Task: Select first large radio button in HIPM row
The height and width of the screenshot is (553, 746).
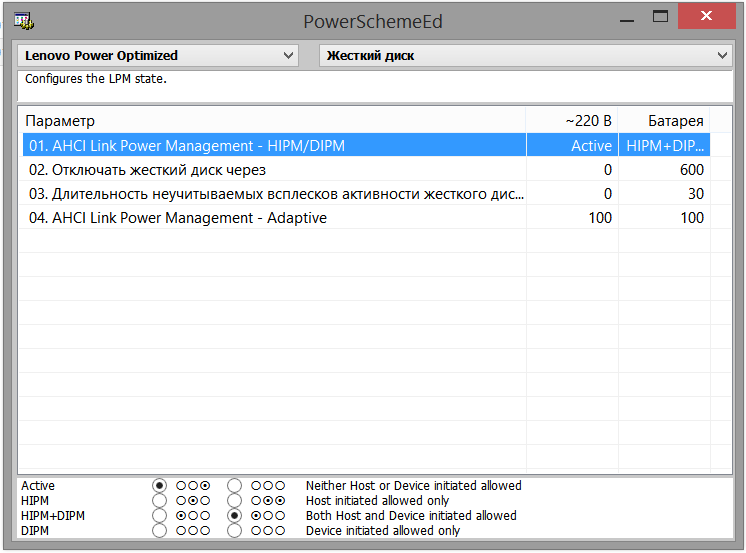Action: [159, 501]
